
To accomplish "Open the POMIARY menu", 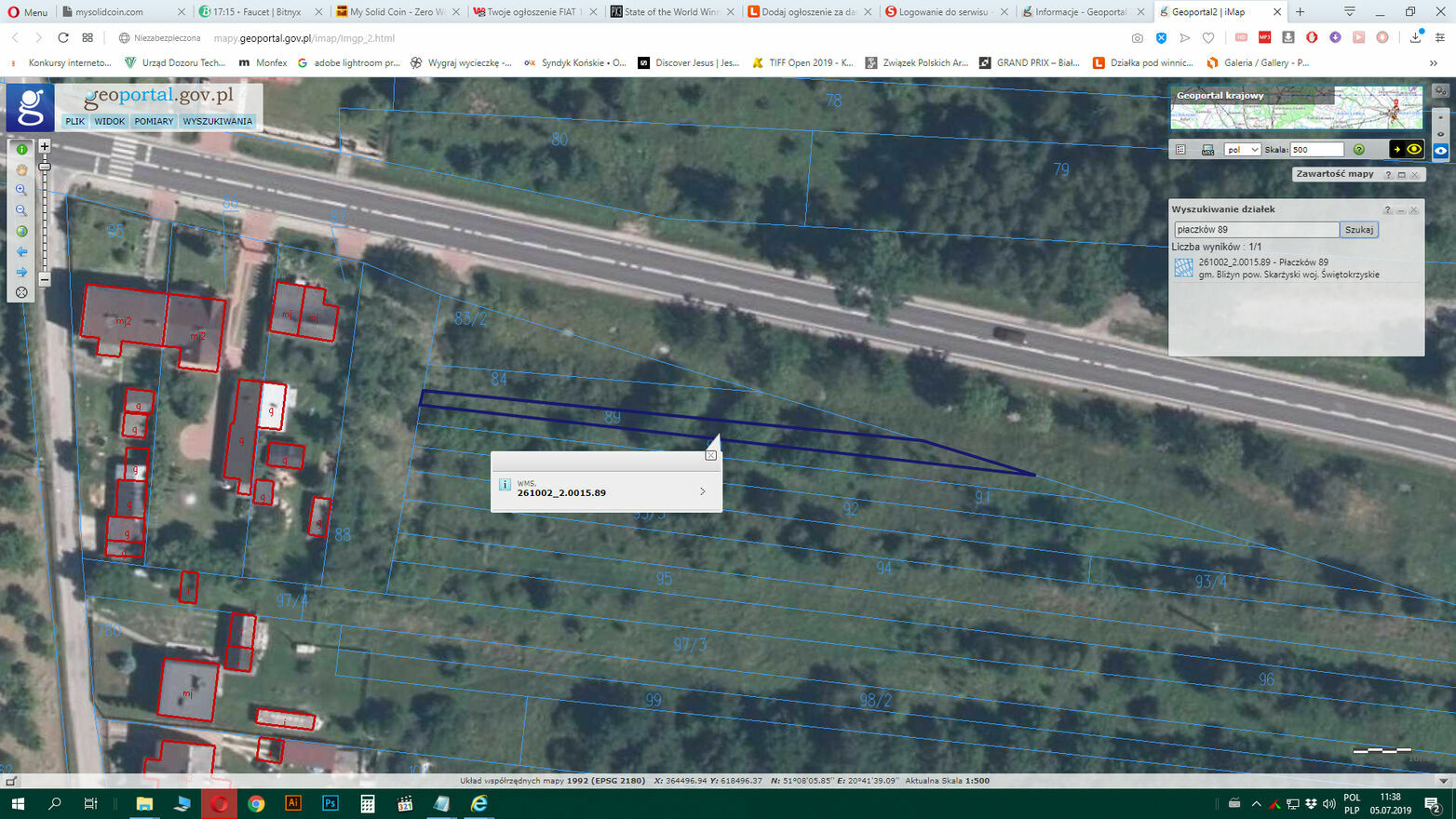I will (154, 122).
